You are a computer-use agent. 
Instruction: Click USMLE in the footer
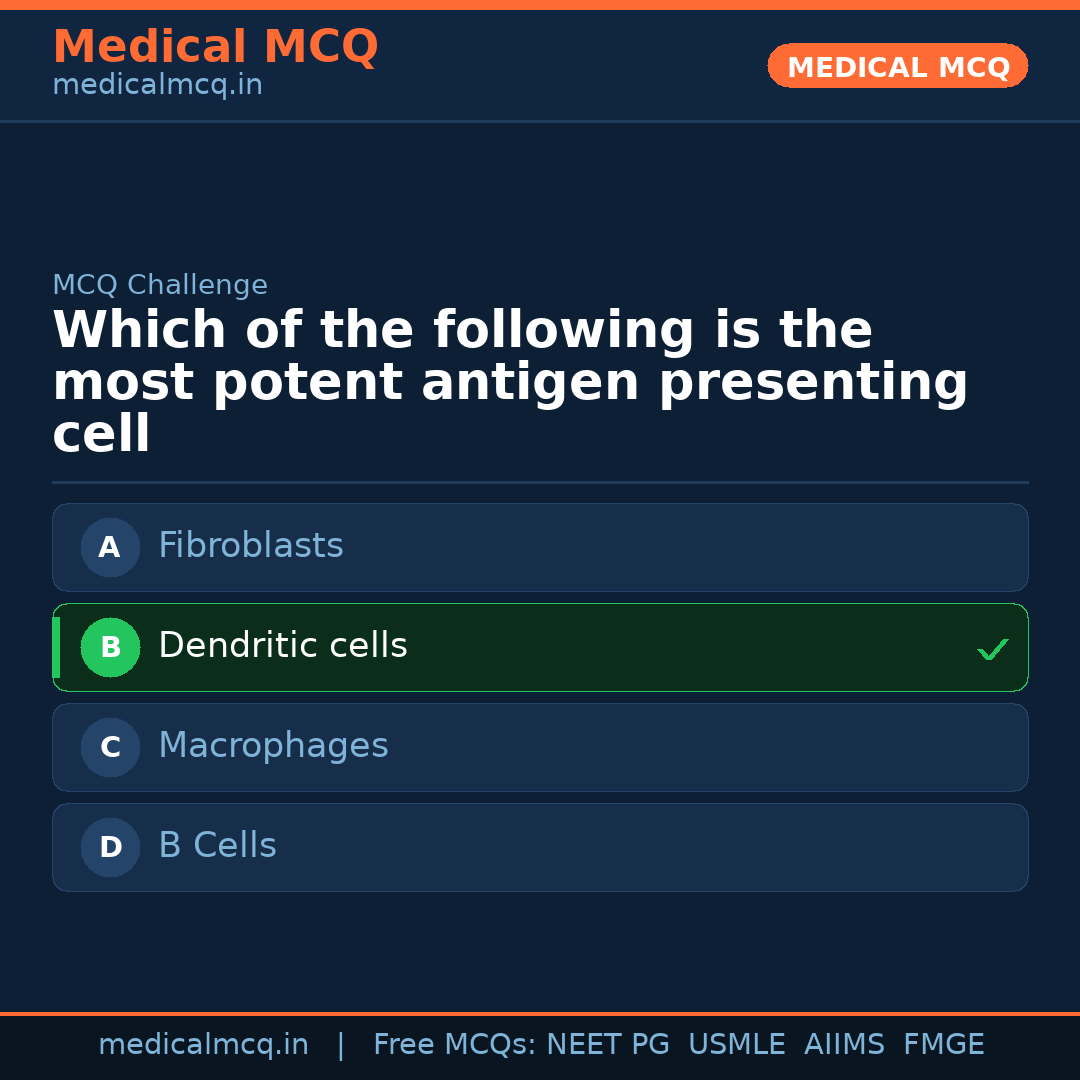(x=736, y=1045)
